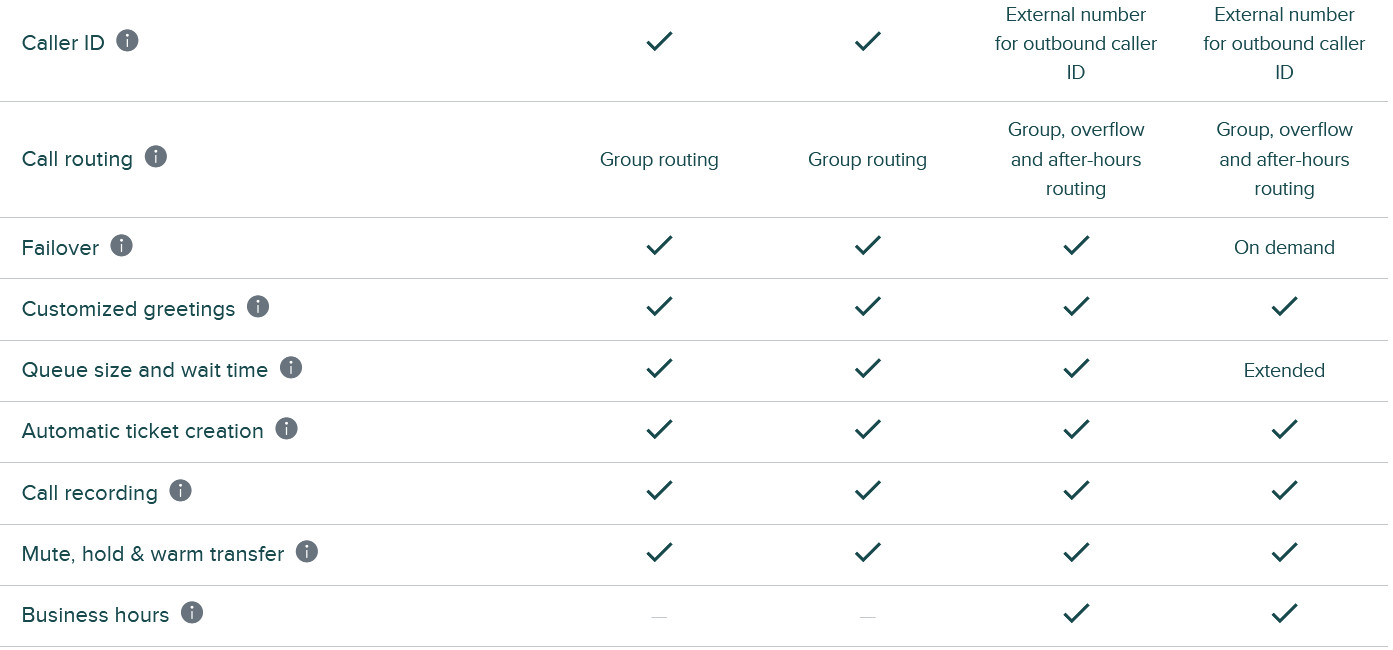Click the Caller ID feature label
The height and width of the screenshot is (650, 1393).
pyautogui.click(x=63, y=43)
